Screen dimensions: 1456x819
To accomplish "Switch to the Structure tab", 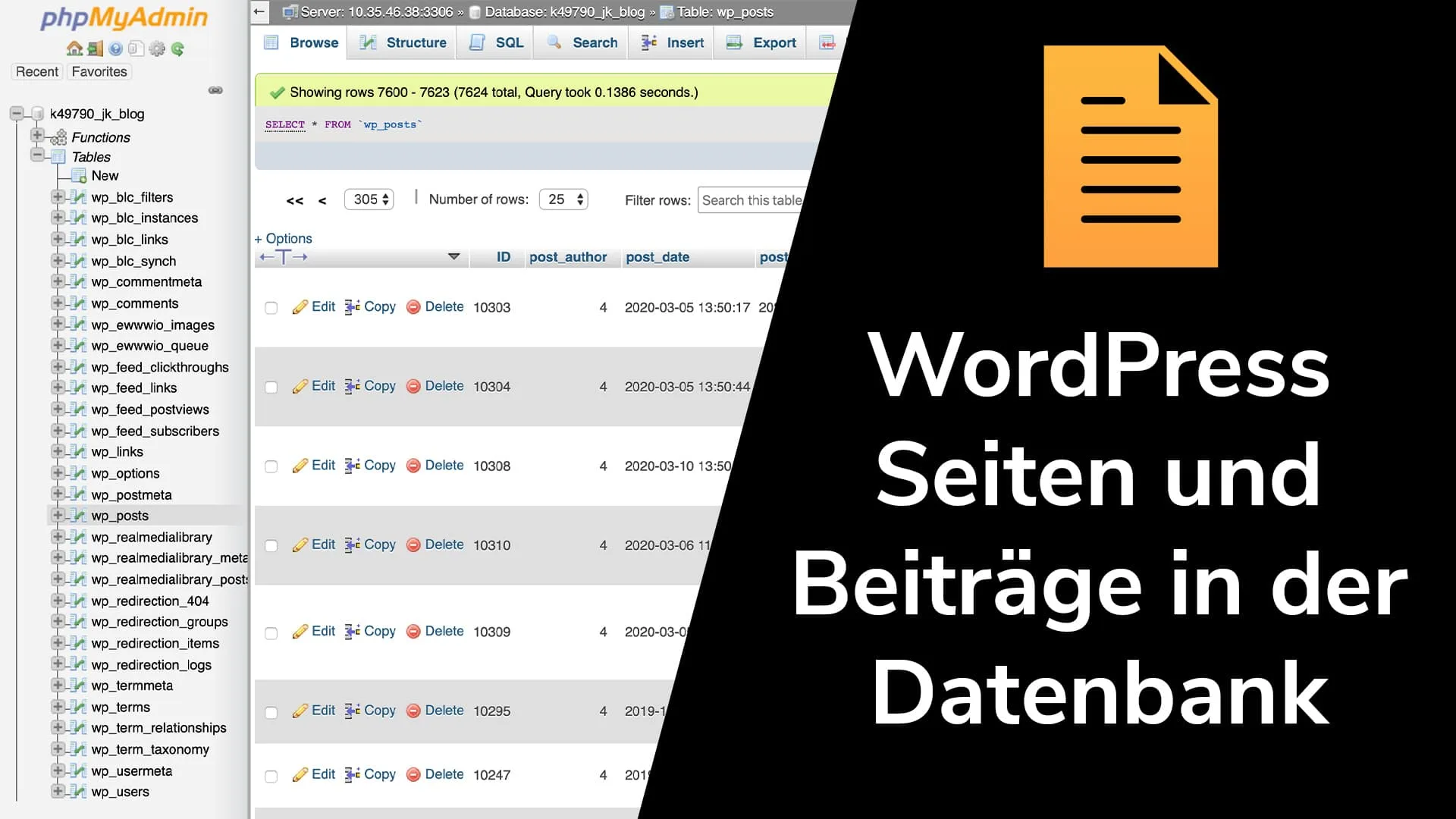I will [x=403, y=42].
